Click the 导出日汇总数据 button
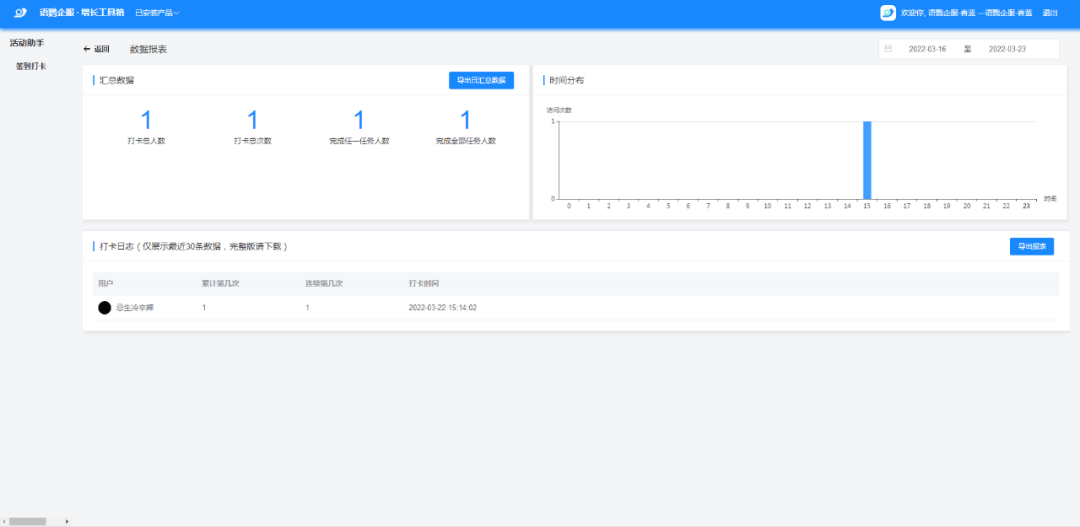Viewport: 1080px width, 527px height. [481, 80]
